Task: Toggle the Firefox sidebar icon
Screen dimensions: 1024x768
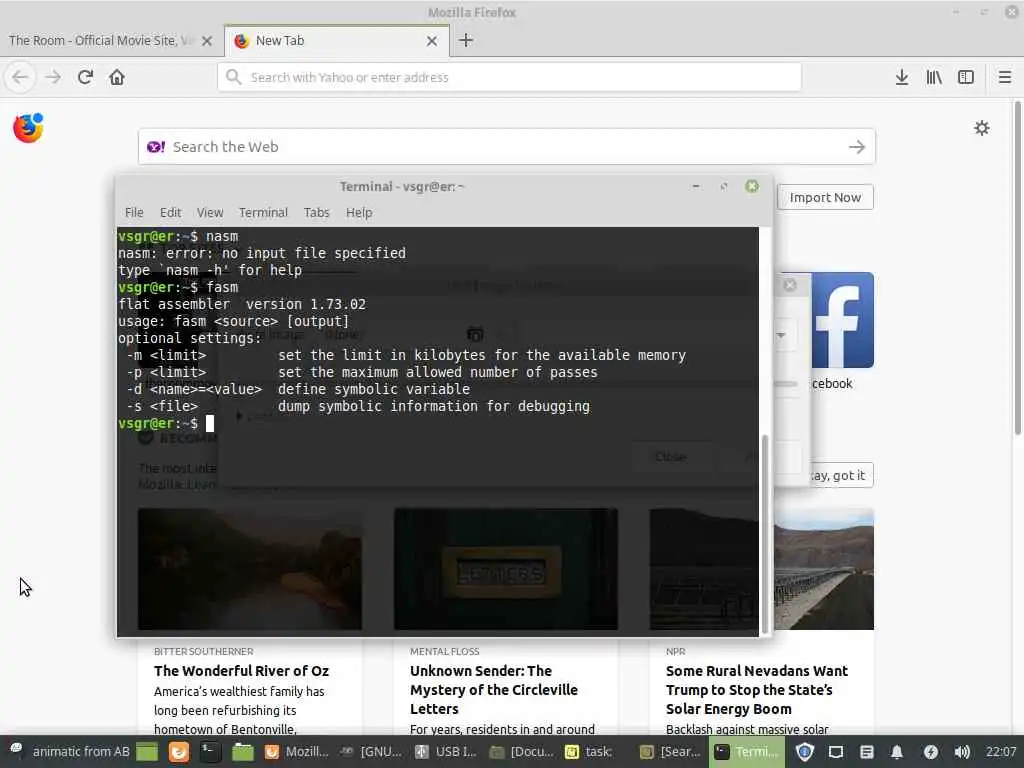Action: click(x=966, y=77)
